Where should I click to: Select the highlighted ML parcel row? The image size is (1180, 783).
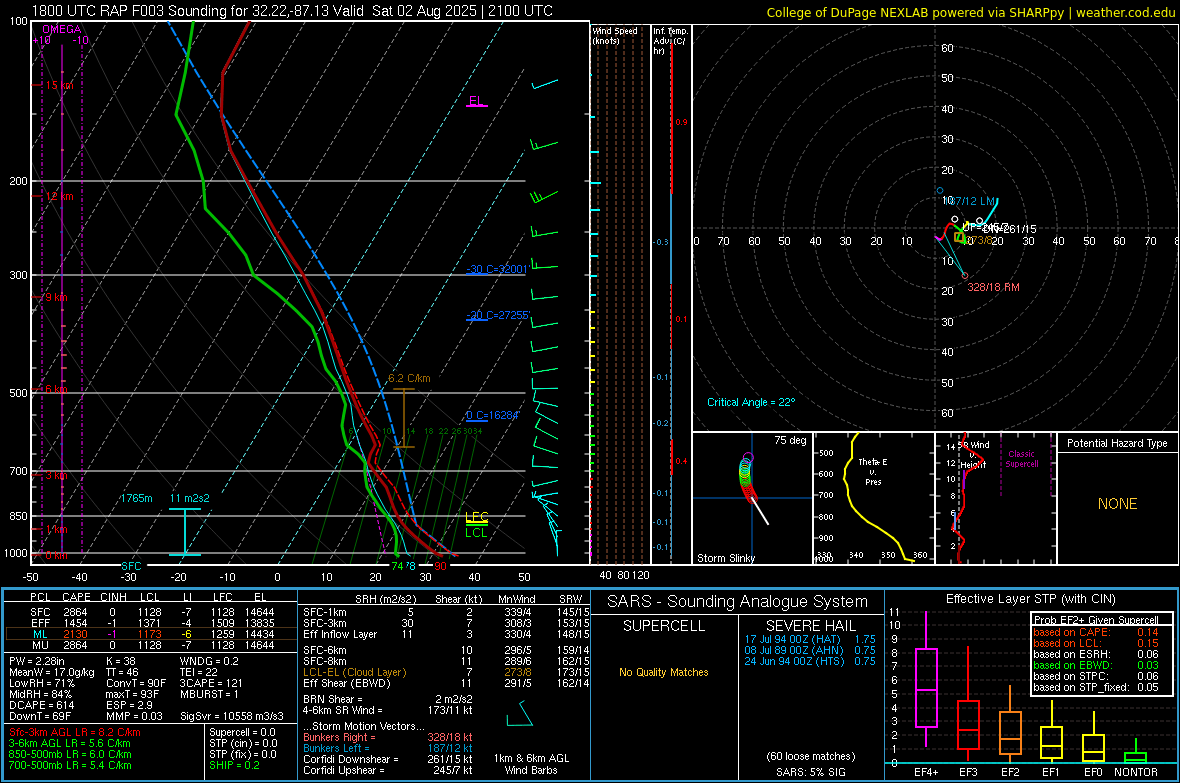coord(151,634)
